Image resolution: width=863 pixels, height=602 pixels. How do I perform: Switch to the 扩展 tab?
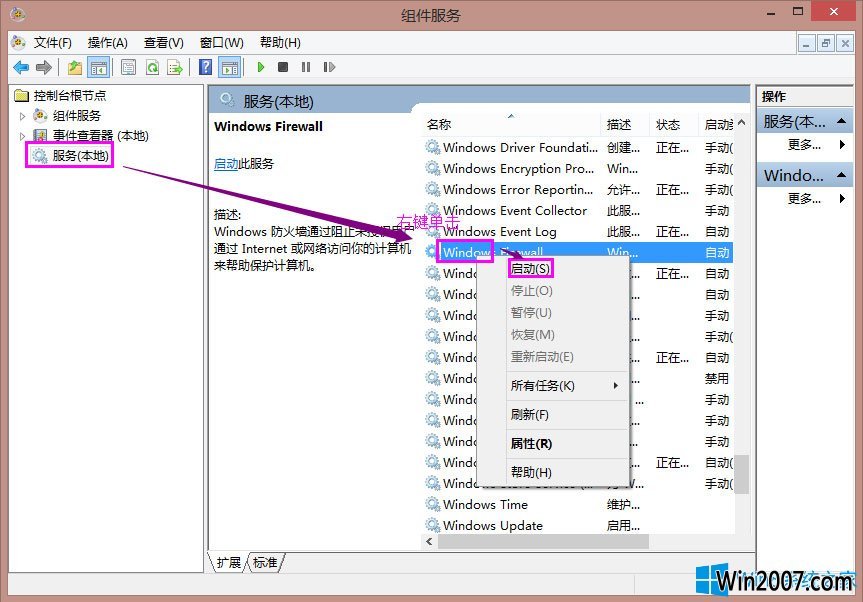click(x=228, y=562)
